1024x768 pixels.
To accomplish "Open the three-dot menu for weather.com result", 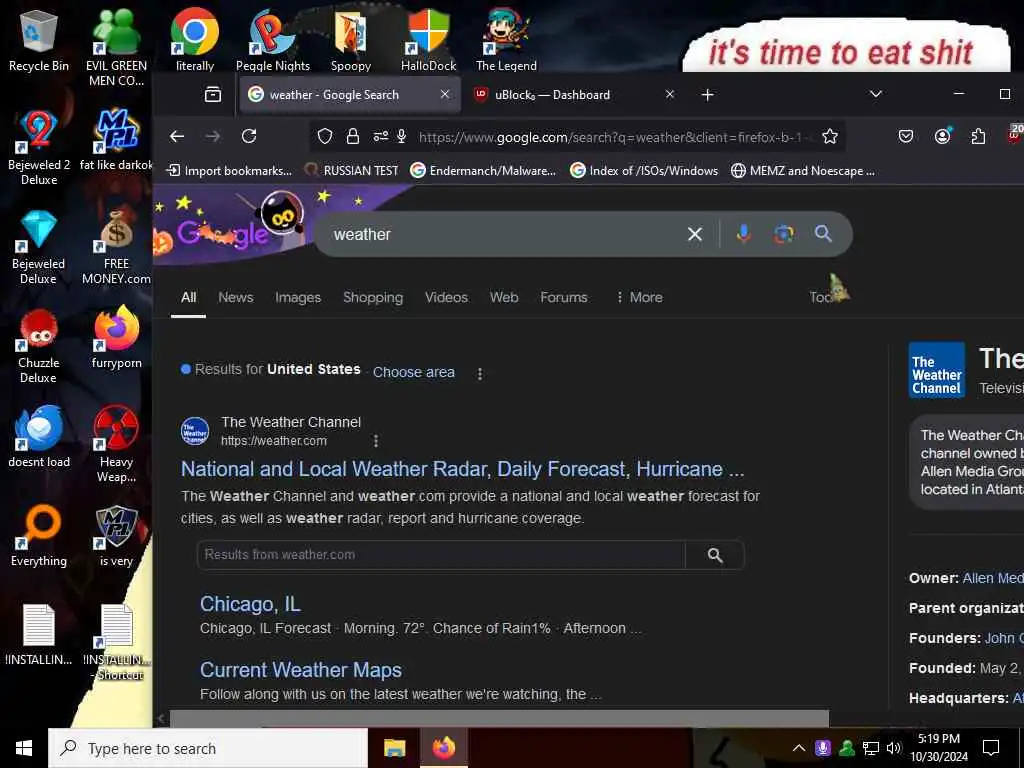I will click(376, 441).
